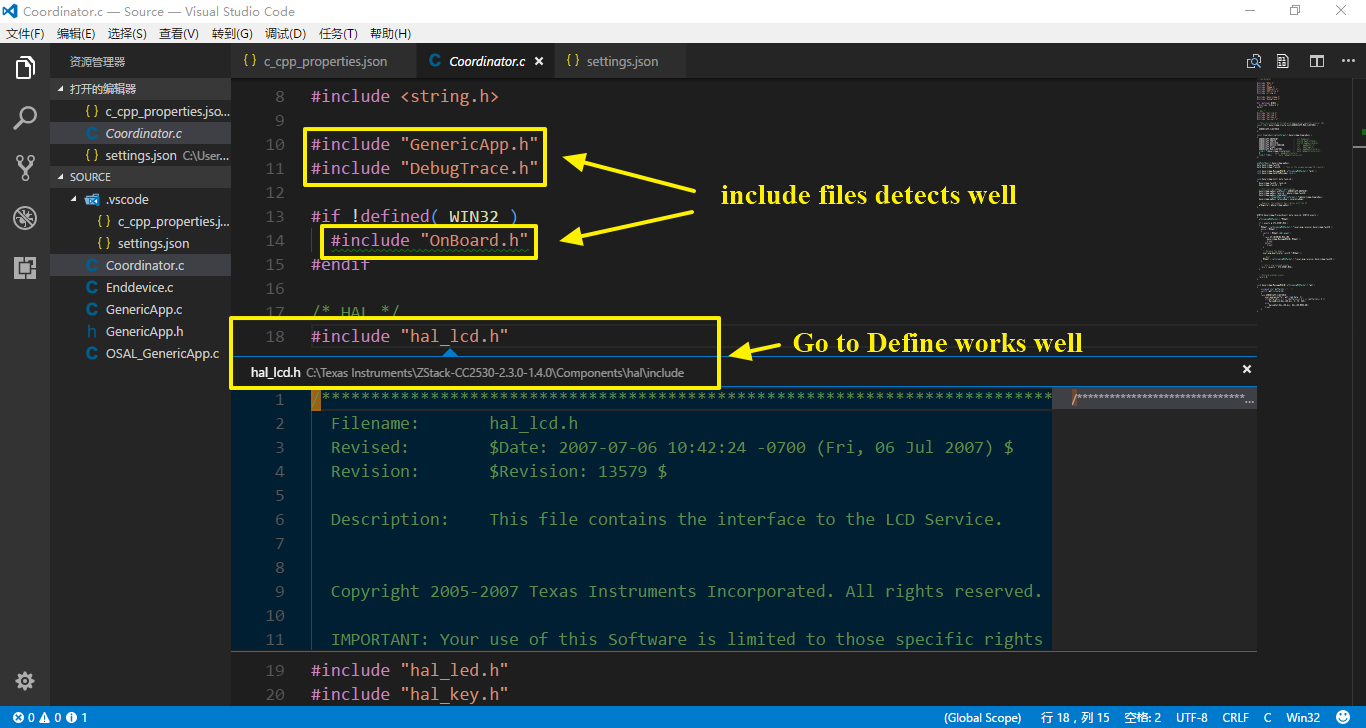
Task: Collapse the SOURCE folder section
Action: pos(61,176)
